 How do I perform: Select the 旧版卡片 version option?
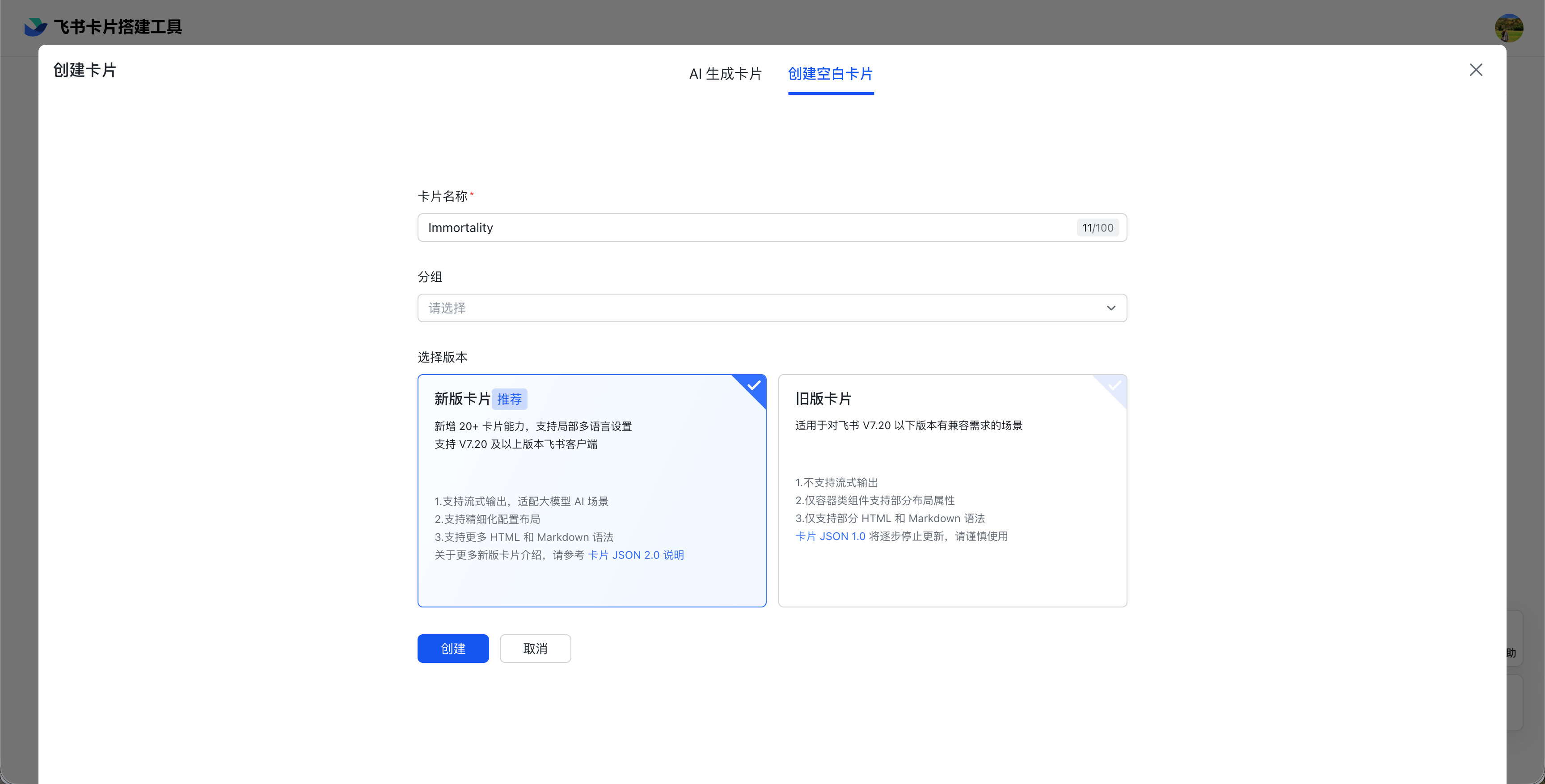952,491
